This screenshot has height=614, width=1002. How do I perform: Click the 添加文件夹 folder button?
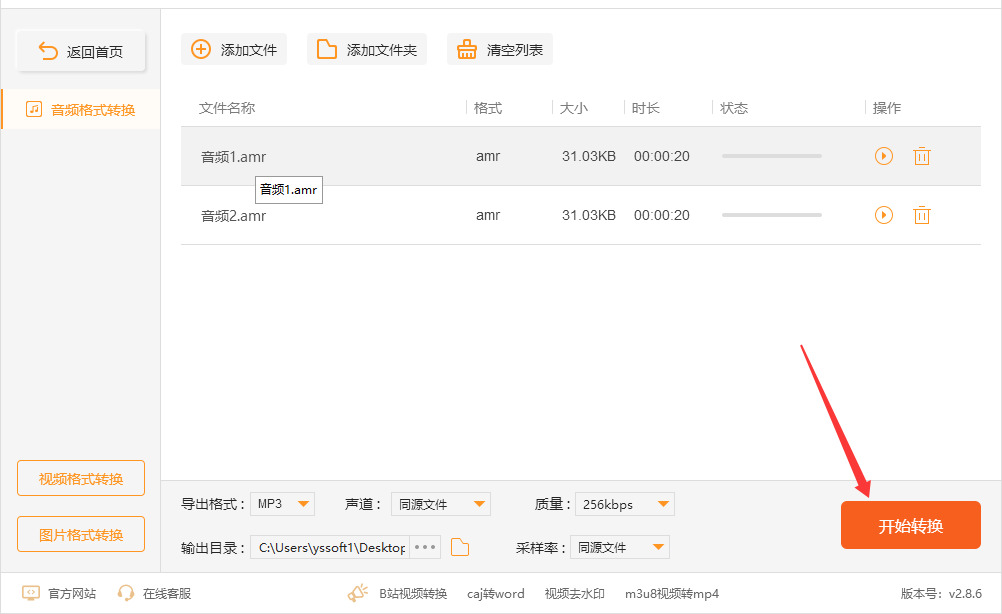click(367, 49)
